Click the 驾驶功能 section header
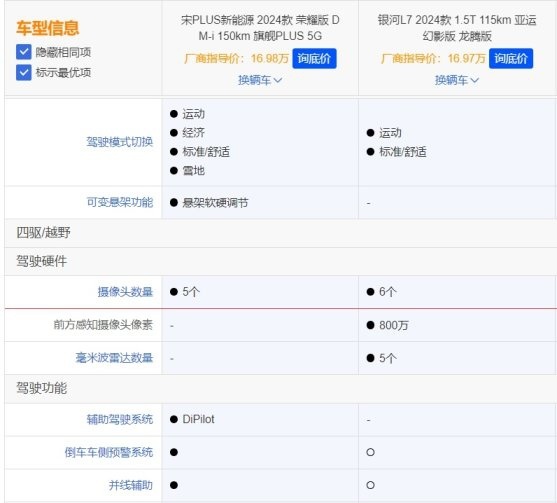 pyautogui.click(x=42, y=388)
